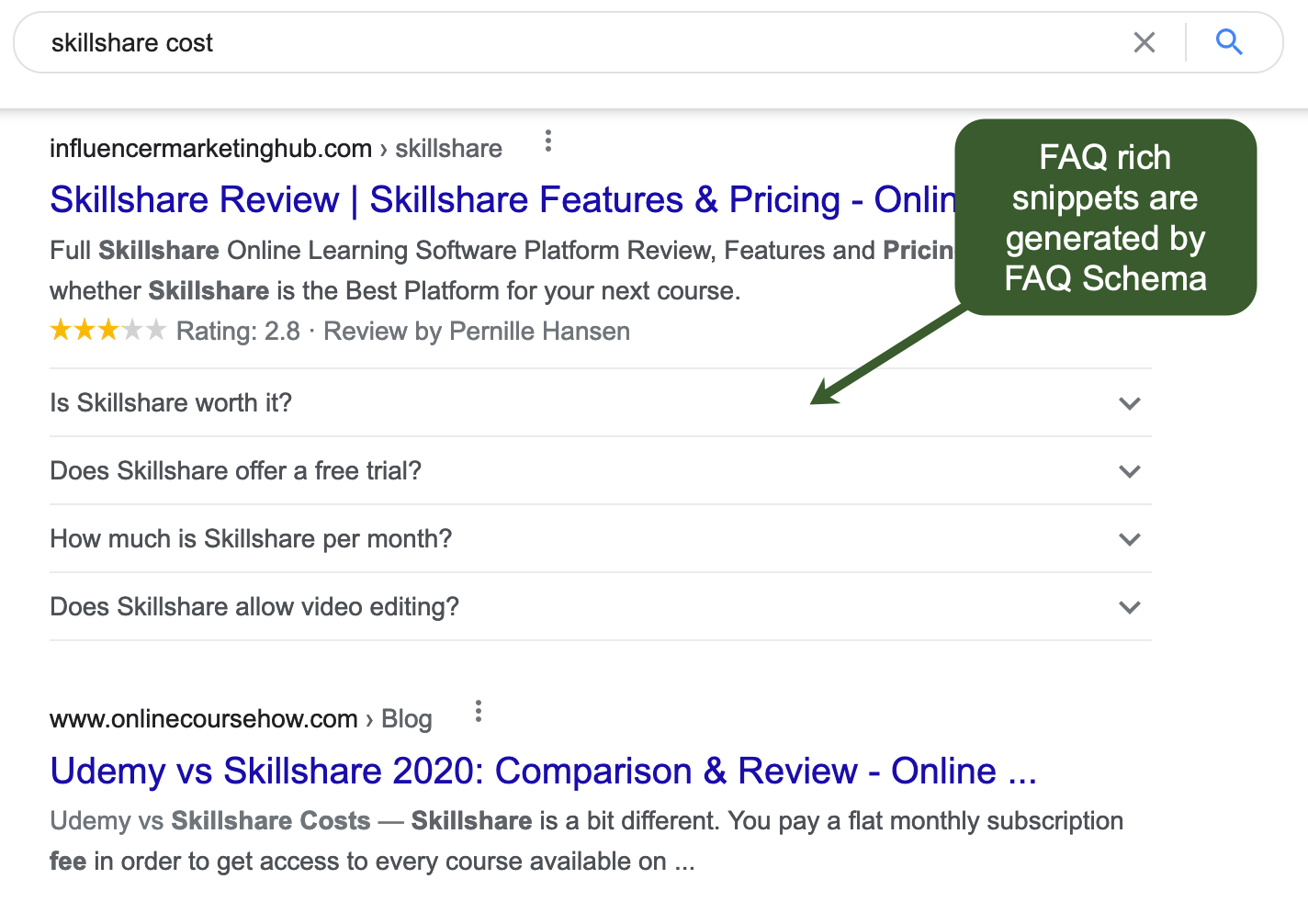Screen dimensions: 1308x924
Task: Open three-dot menu beside influencermarketinghub.com result
Action: (x=548, y=141)
